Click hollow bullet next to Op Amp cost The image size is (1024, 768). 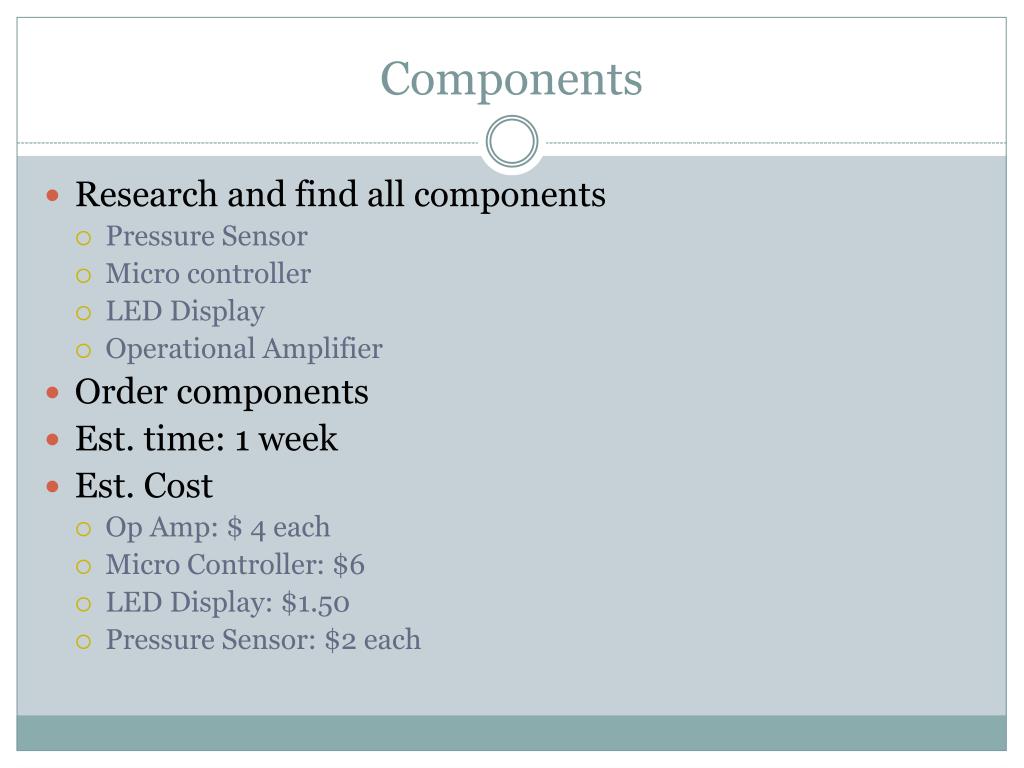(84, 528)
